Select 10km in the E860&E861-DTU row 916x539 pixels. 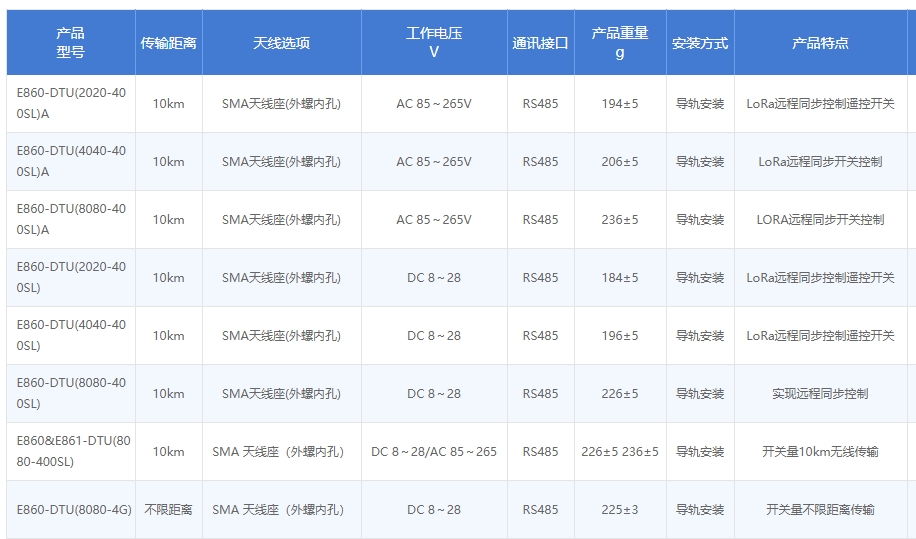point(168,451)
